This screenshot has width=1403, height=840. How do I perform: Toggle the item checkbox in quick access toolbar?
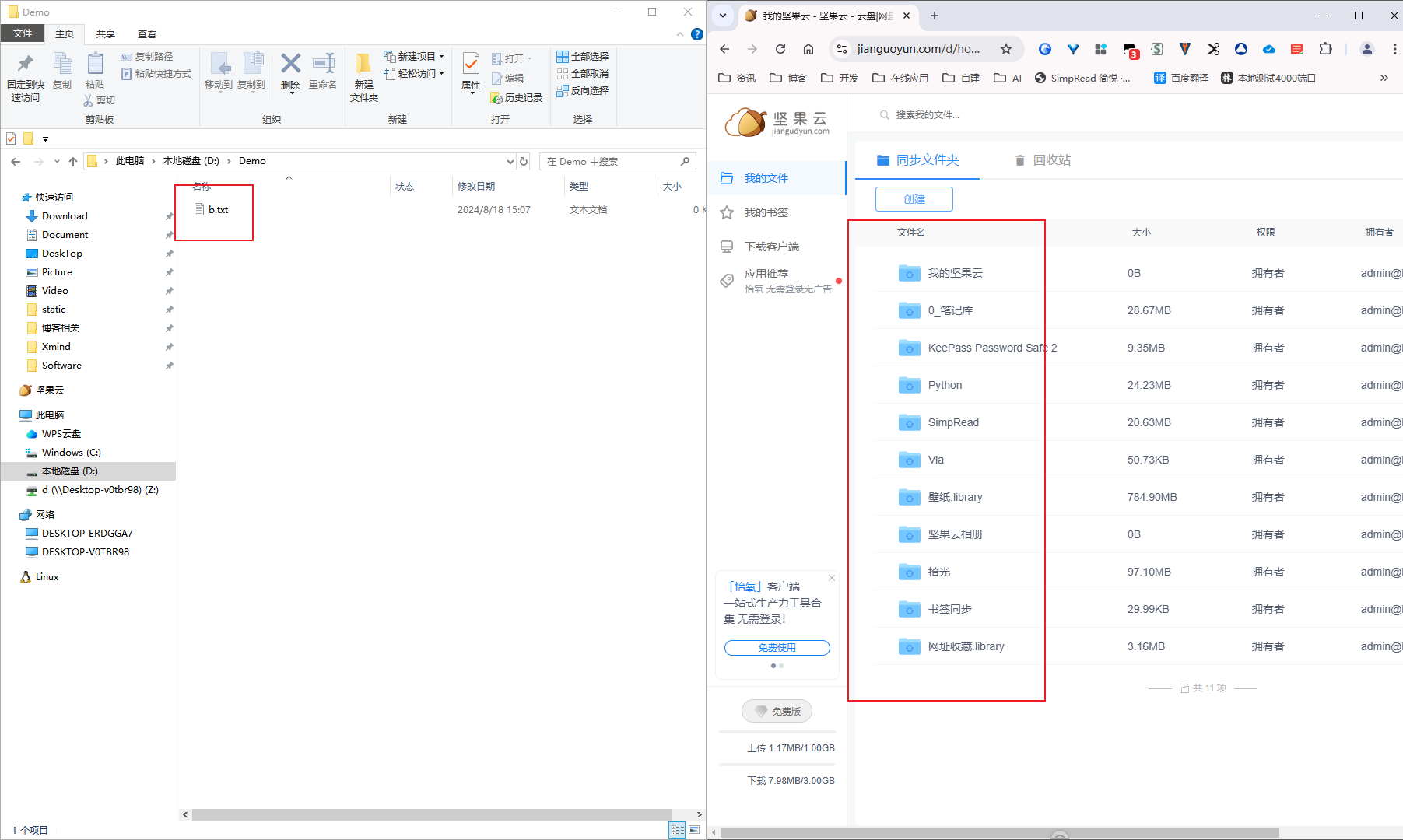tap(11, 138)
